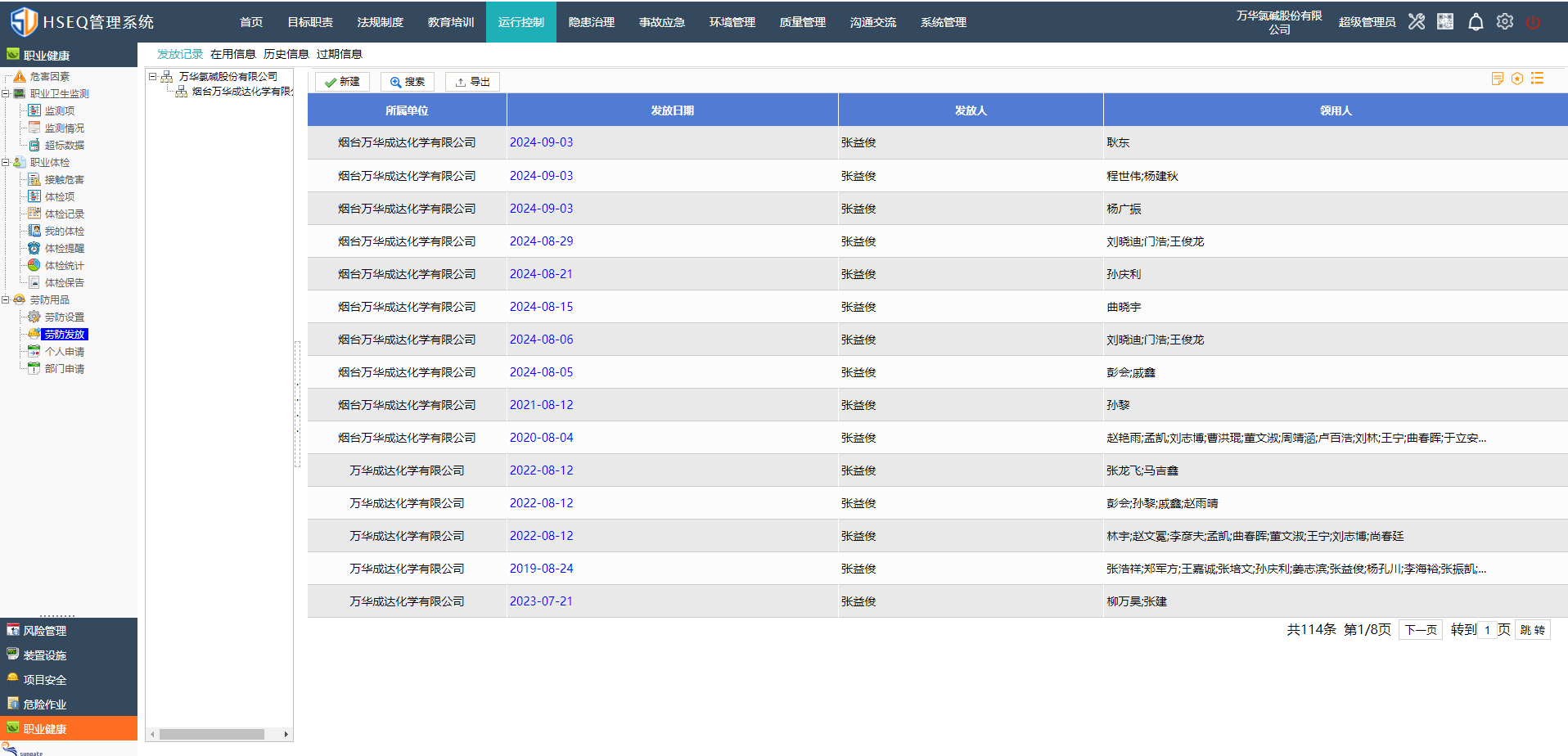Open the 危险作业 sidebar section

[x=69, y=704]
